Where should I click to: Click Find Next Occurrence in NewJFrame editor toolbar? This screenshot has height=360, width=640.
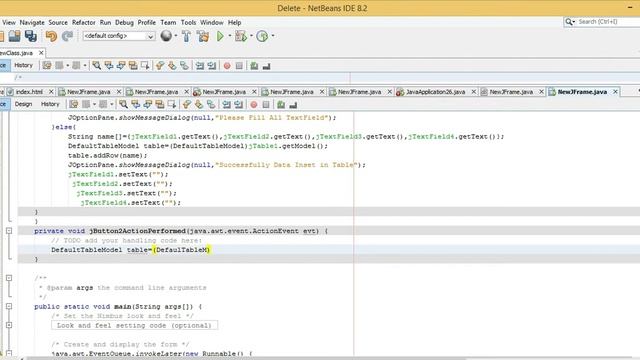click(x=147, y=104)
